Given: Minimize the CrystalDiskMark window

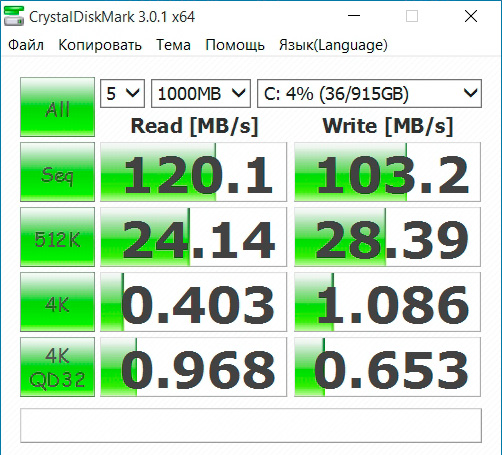Looking at the screenshot, I should click(354, 16).
